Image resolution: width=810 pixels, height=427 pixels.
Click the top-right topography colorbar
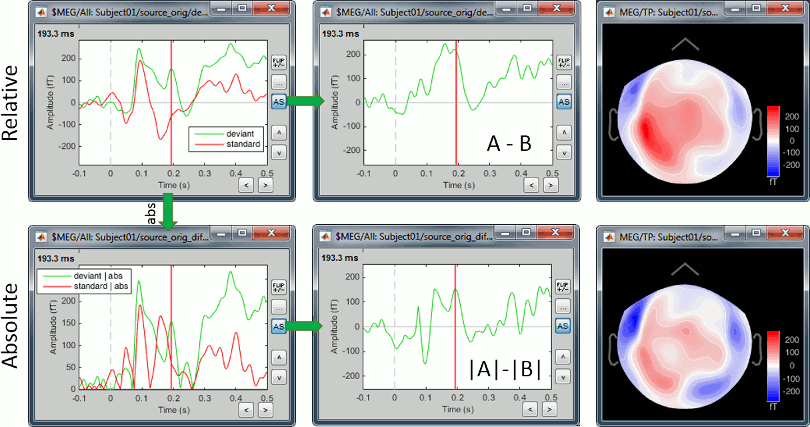pyautogui.click(x=772, y=138)
